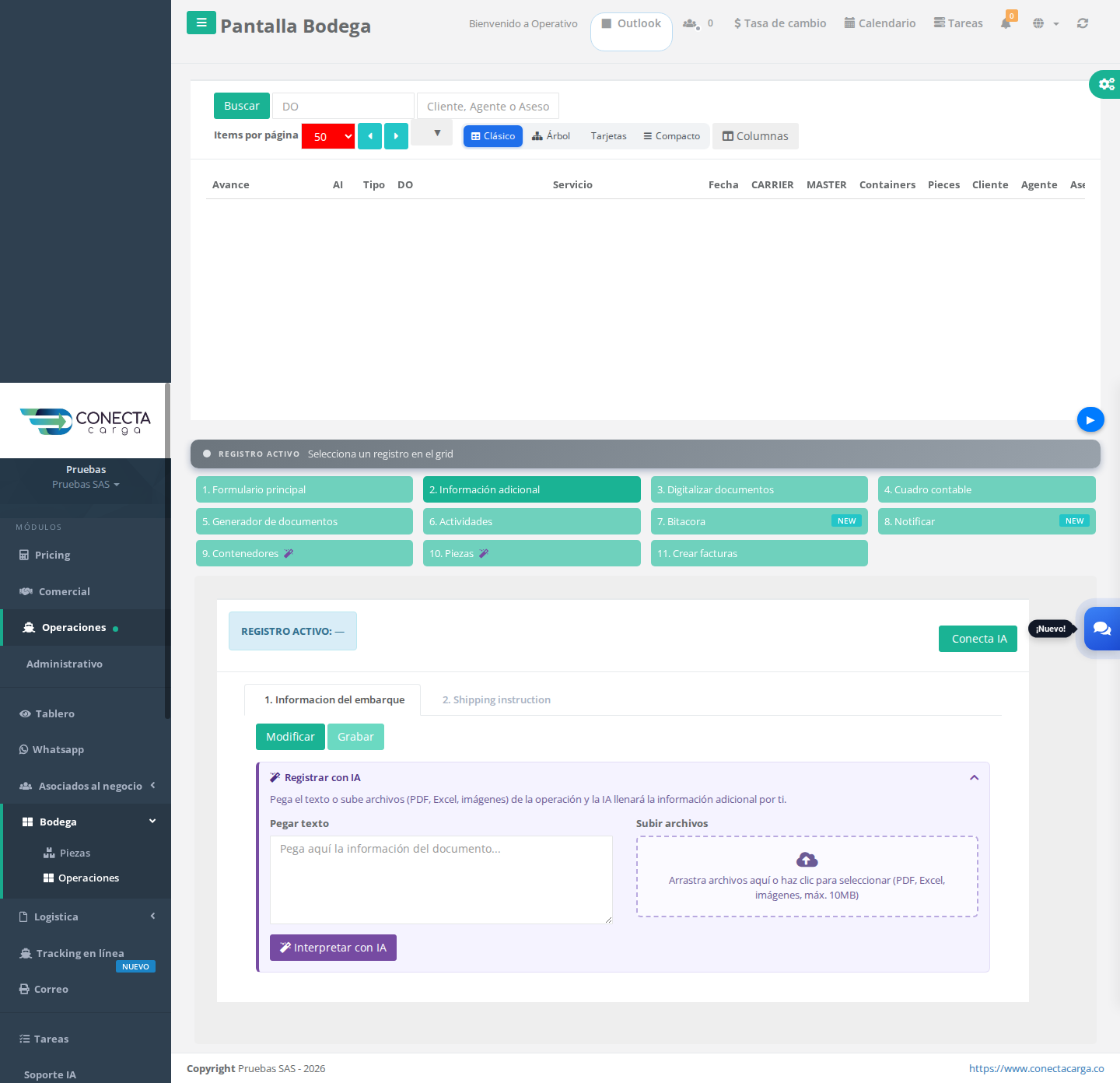Click the refresh icon in the top bar
The width and height of the screenshot is (1120, 1083).
(1083, 23)
